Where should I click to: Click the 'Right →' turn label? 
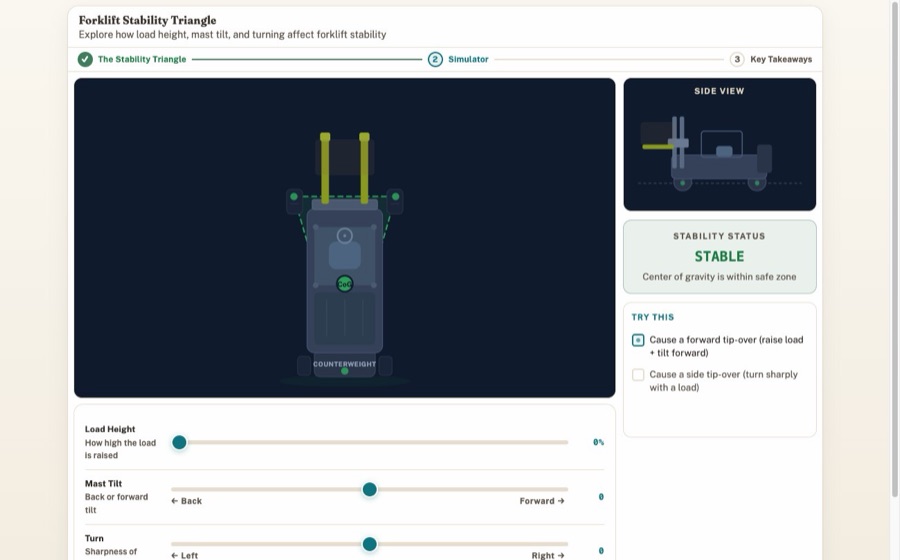548,555
